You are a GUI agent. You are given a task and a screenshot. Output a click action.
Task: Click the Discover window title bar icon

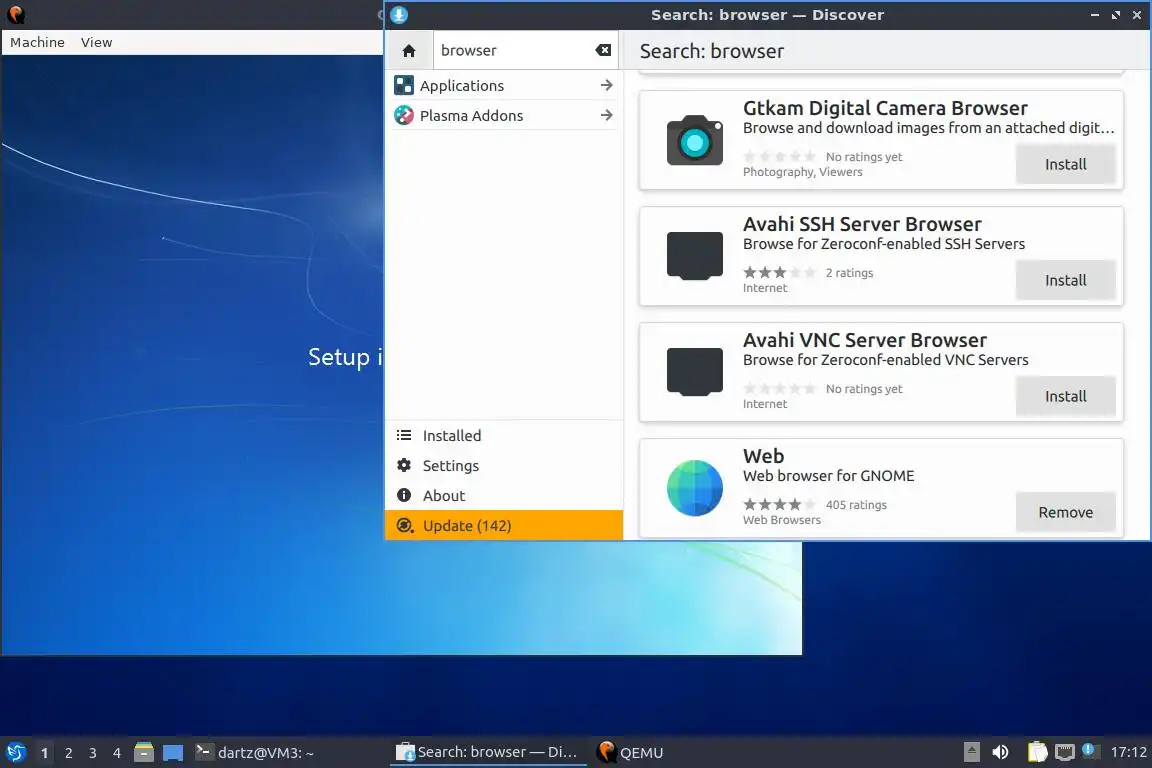pos(399,15)
